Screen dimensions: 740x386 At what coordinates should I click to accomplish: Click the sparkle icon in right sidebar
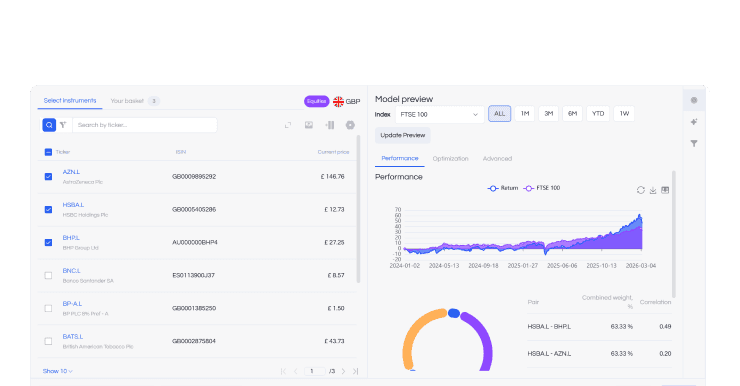694,122
